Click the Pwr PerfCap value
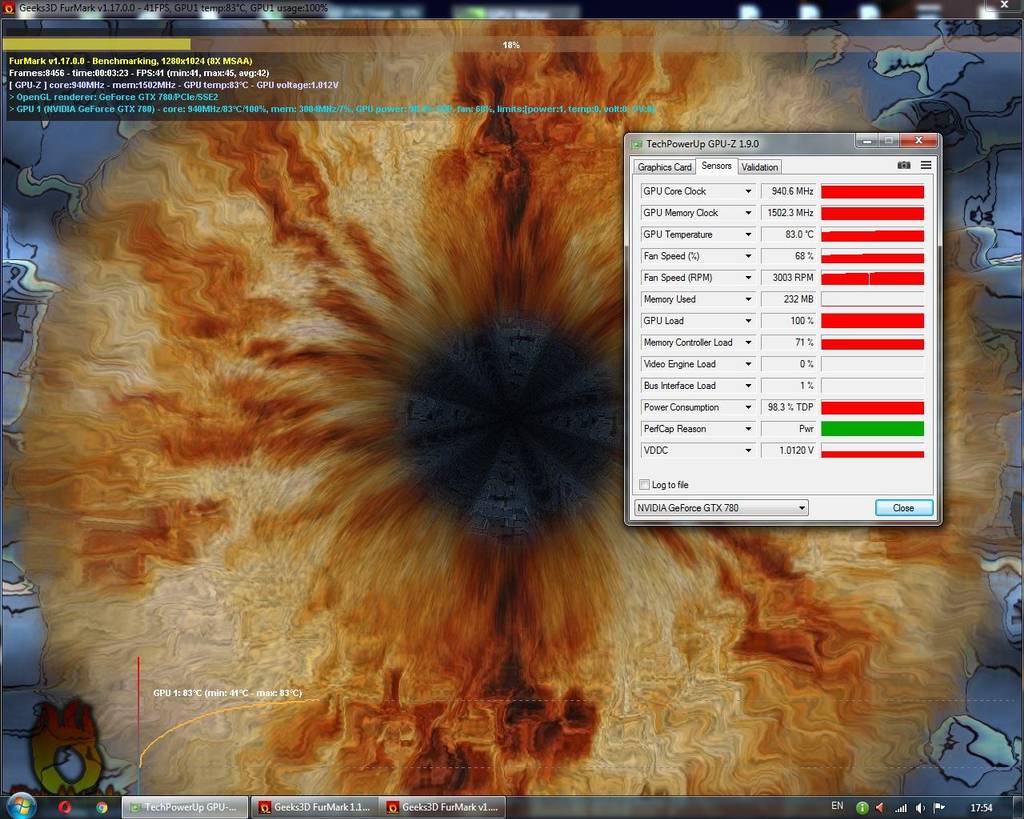Image resolution: width=1024 pixels, height=819 pixels. point(789,428)
